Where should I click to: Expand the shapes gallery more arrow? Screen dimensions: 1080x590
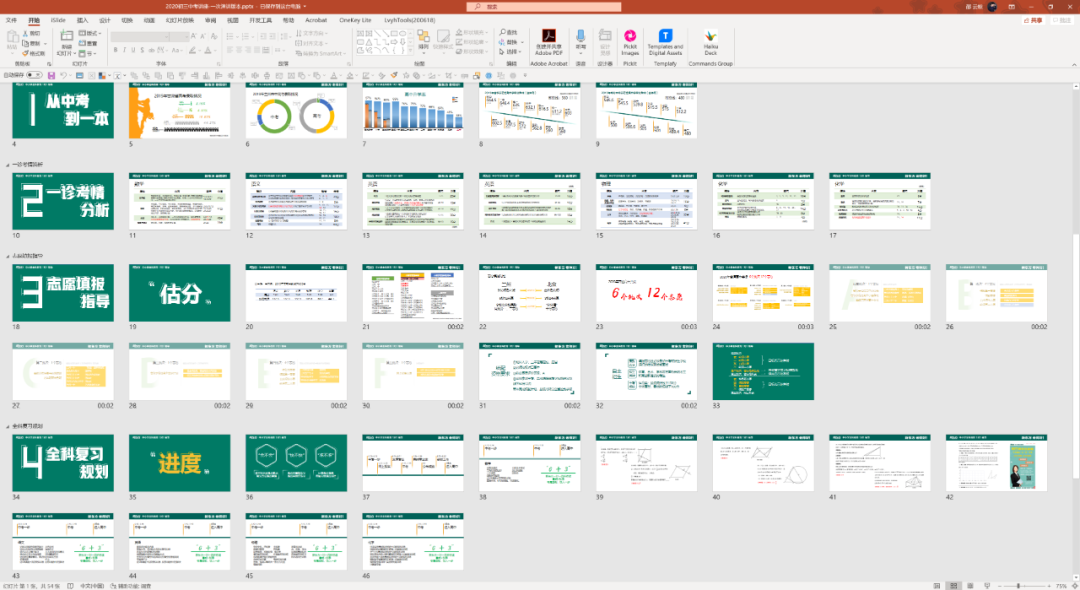(x=411, y=52)
